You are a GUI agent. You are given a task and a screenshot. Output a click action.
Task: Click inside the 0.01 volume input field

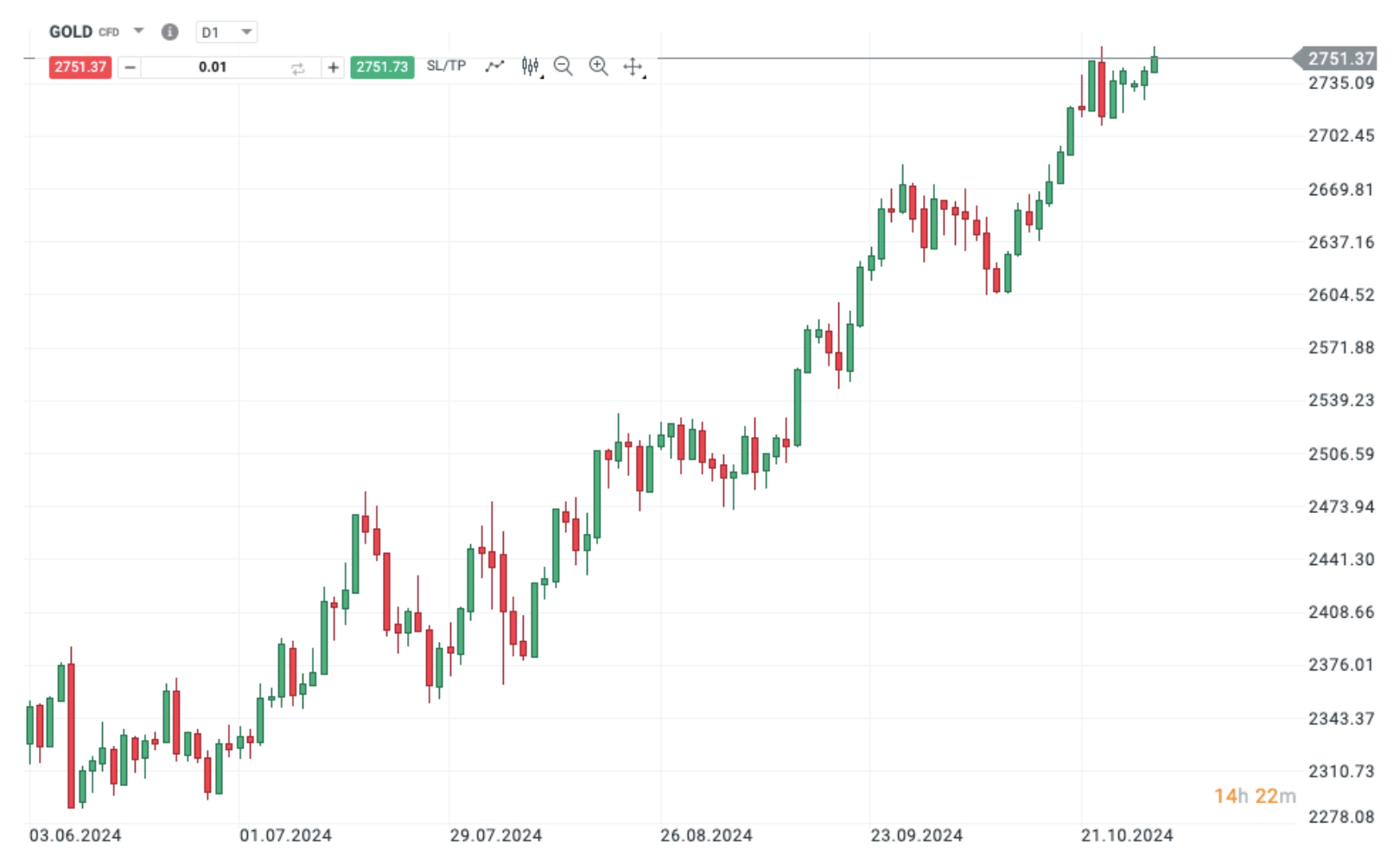212,67
